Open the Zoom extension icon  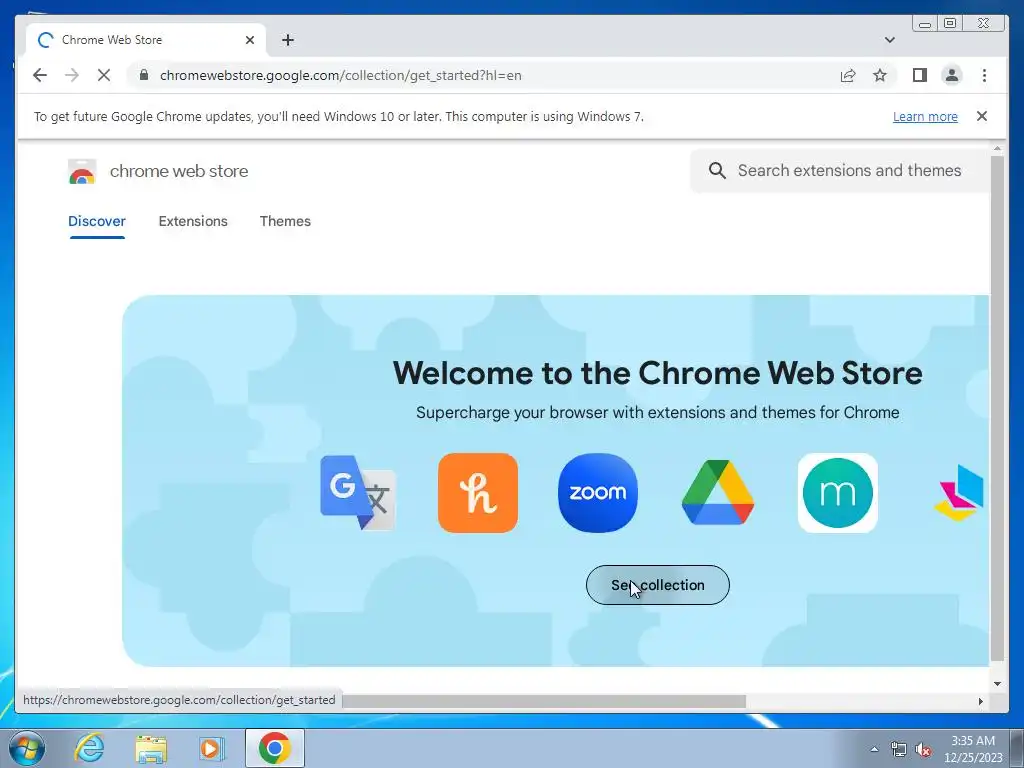[598, 492]
